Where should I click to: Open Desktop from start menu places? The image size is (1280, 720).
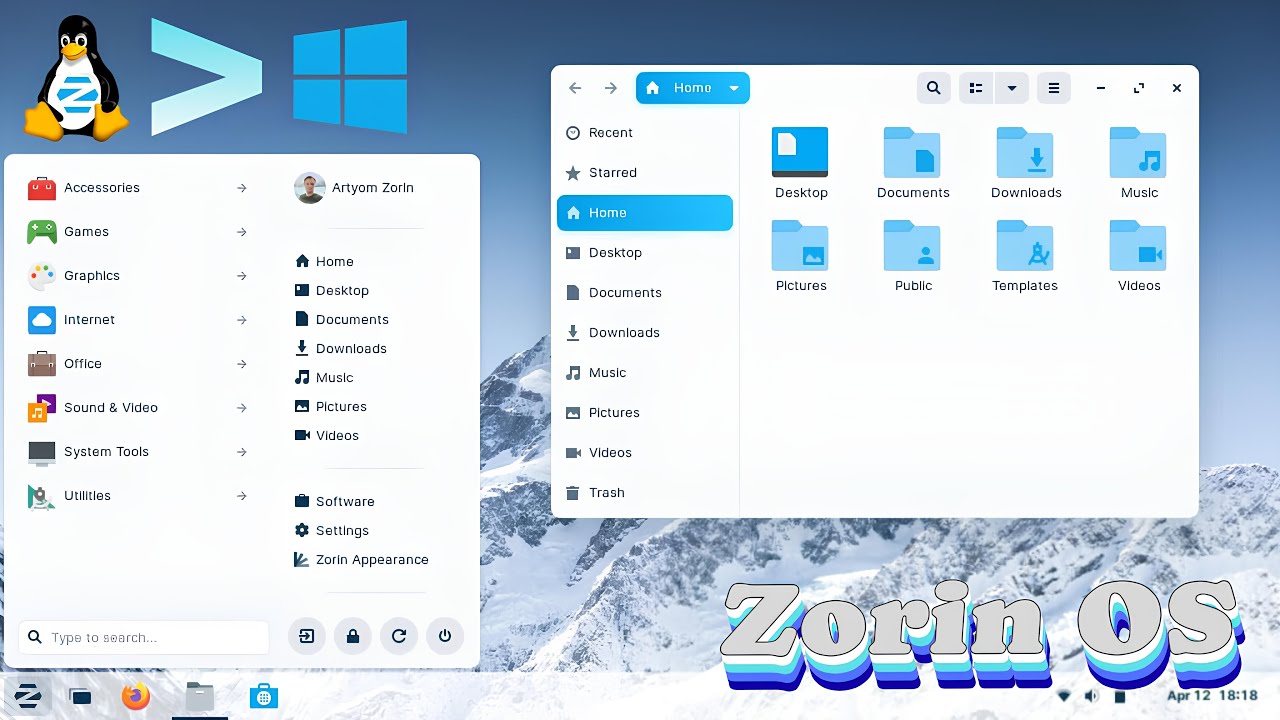tap(332, 290)
